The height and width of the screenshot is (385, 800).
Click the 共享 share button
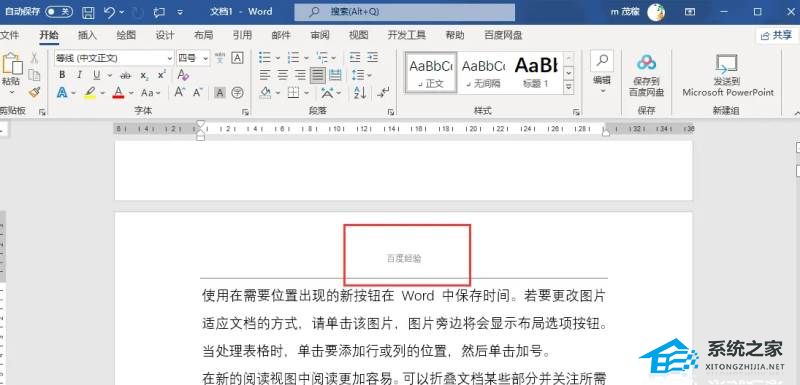point(776,35)
